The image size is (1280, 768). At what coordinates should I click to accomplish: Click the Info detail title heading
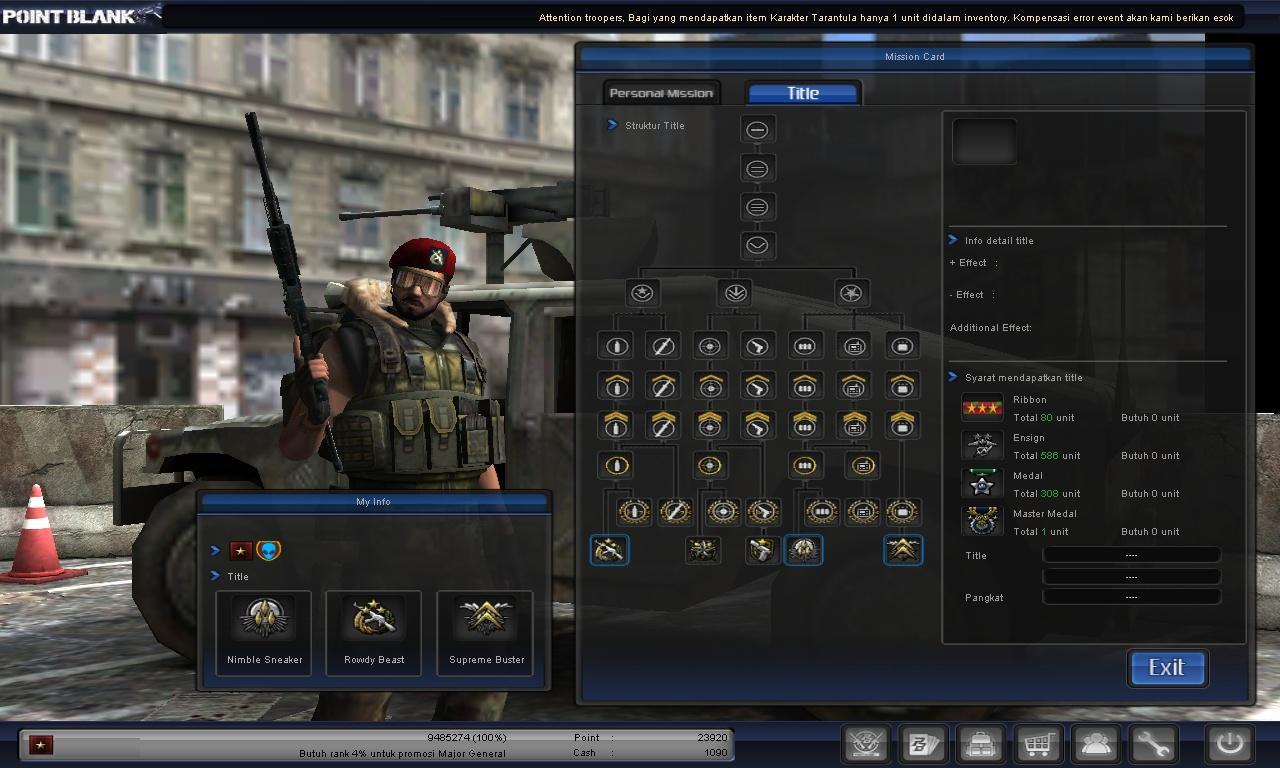pyautogui.click(x=999, y=241)
